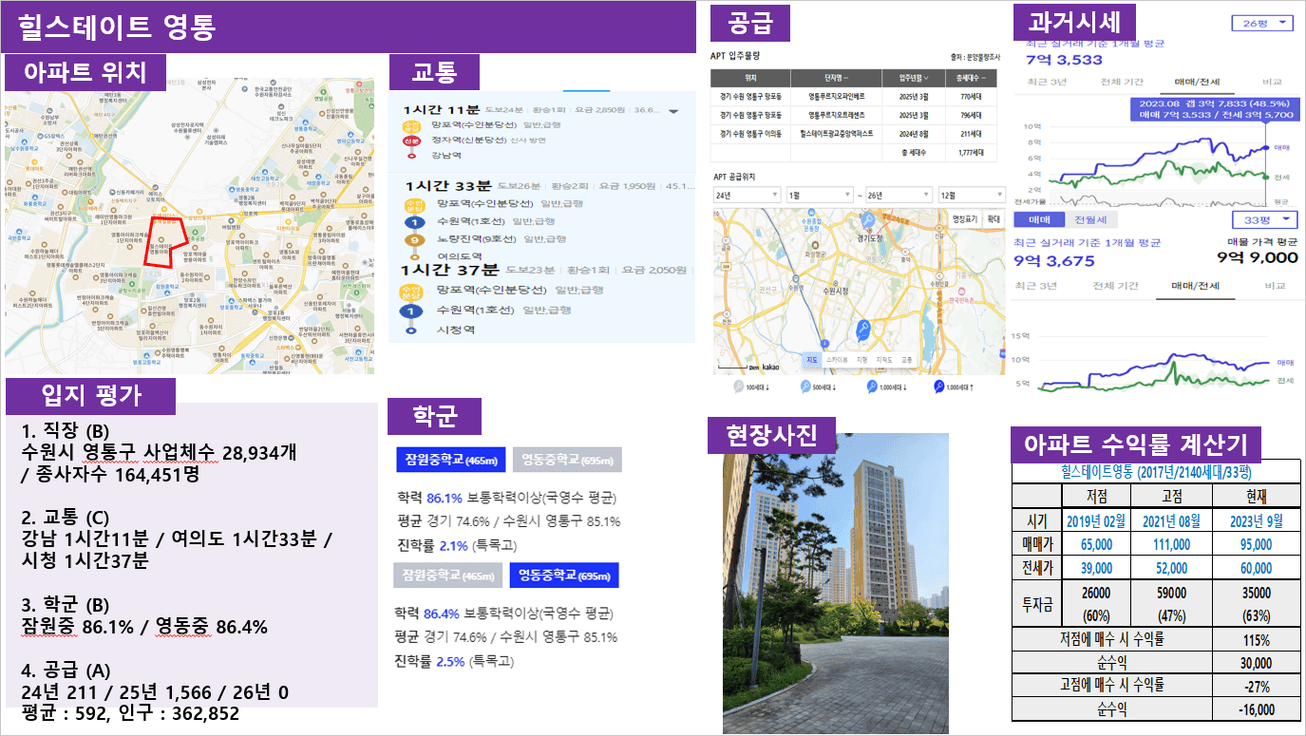Click the 1,000세대 ↑ legend pin icon

pyautogui.click(x=939, y=386)
